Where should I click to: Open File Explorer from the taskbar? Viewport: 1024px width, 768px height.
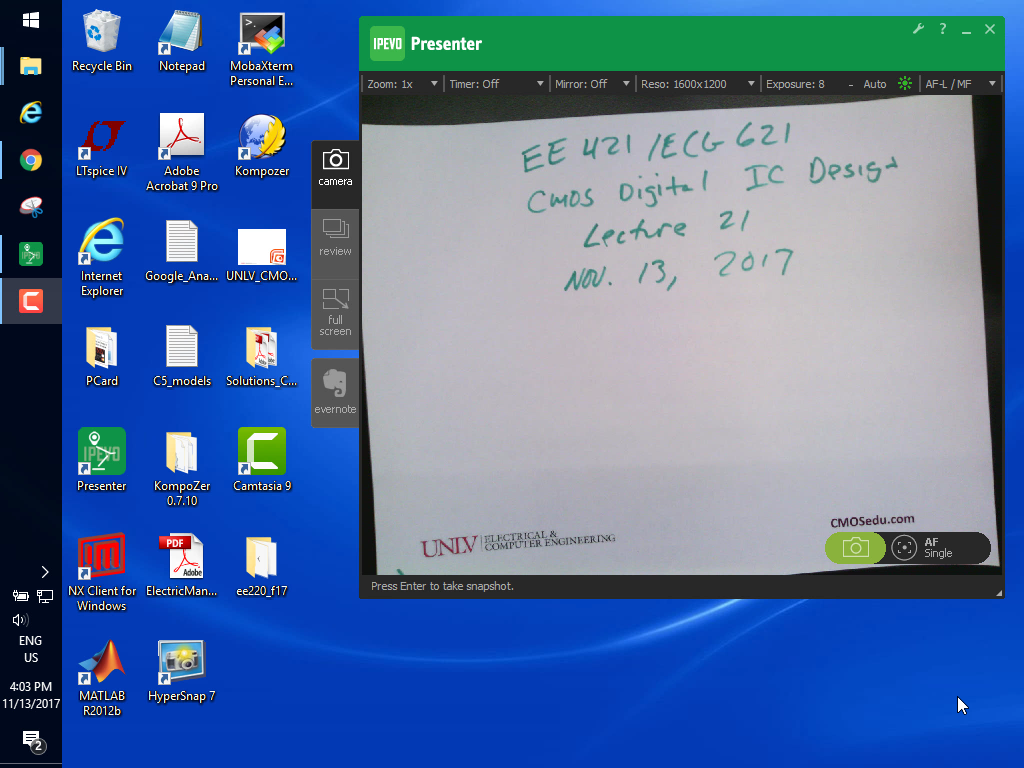click(x=31, y=66)
